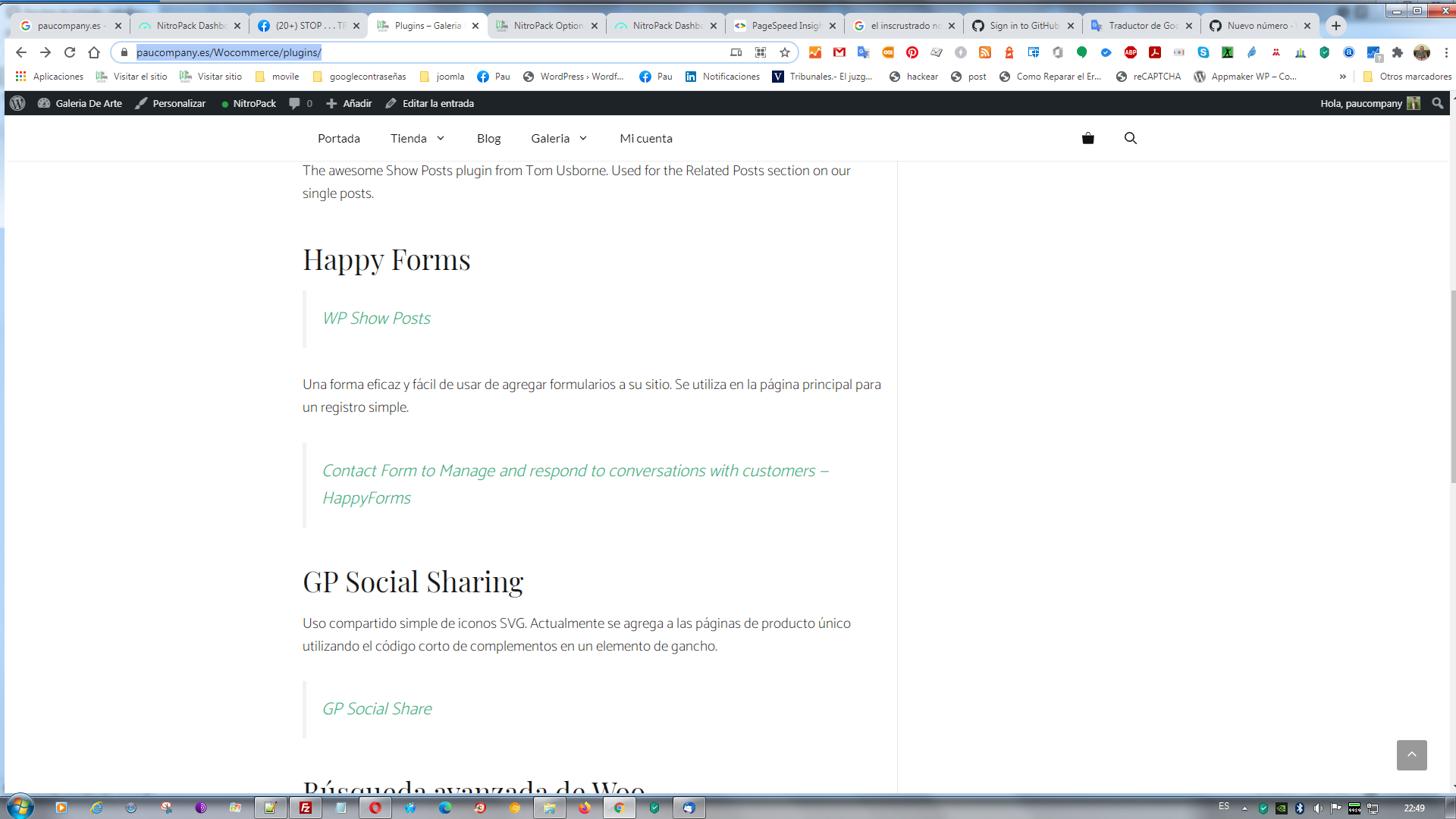Open the Extensions puzzle piece menu
Screen dimensions: 1456x819
click(x=1398, y=52)
